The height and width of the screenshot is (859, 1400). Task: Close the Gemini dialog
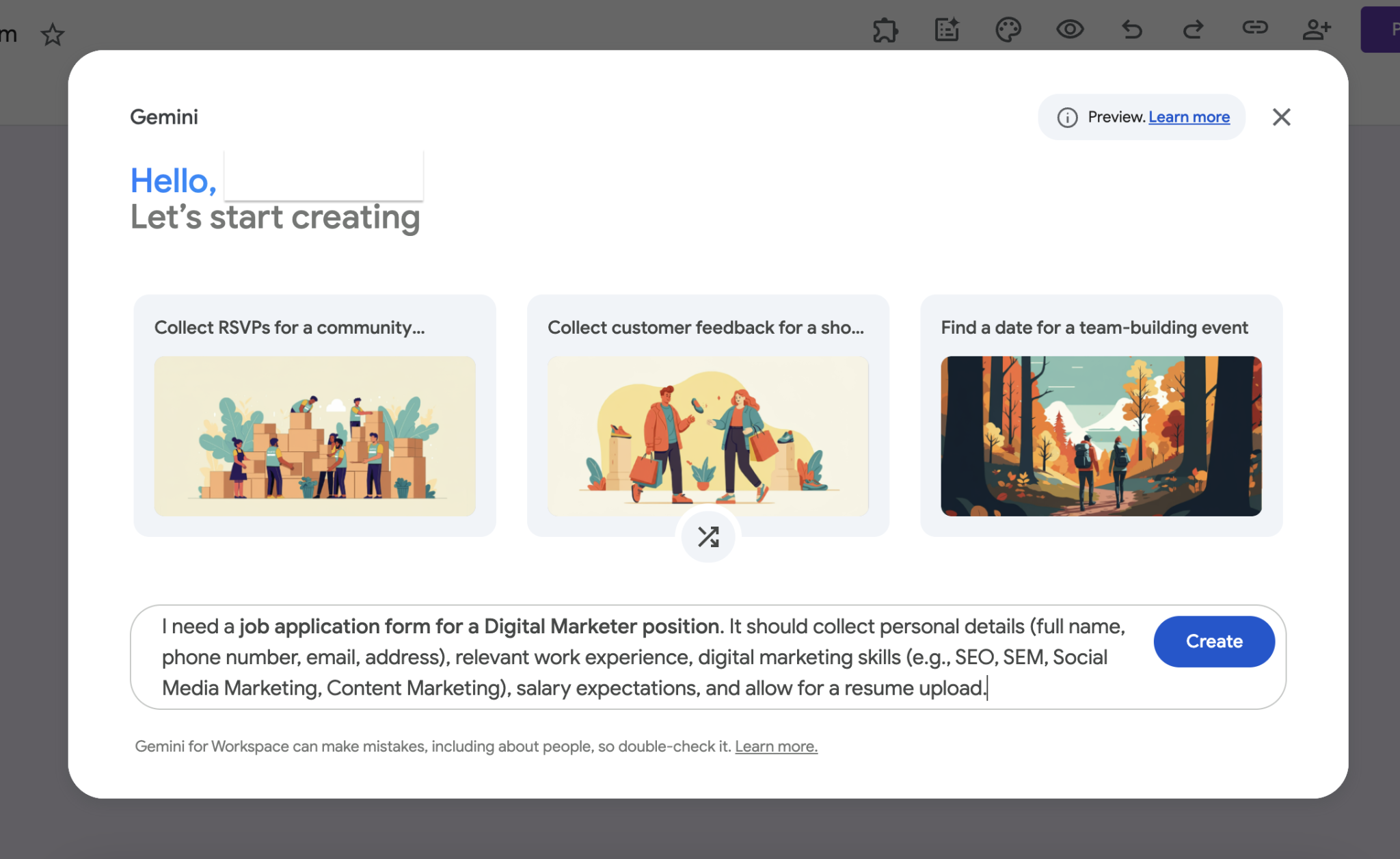(x=1281, y=117)
